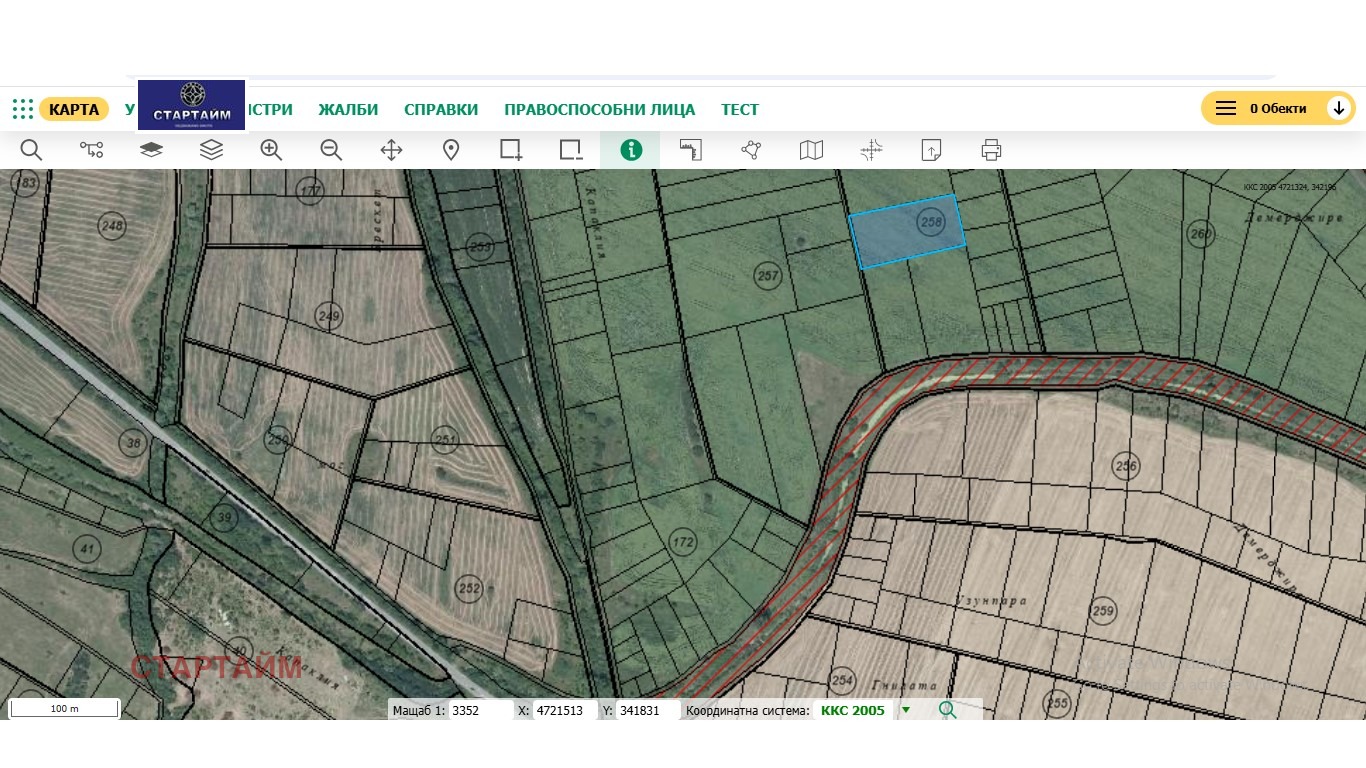The width and height of the screenshot is (1366, 768).
Task: Select the zoom out tool
Action: point(331,150)
